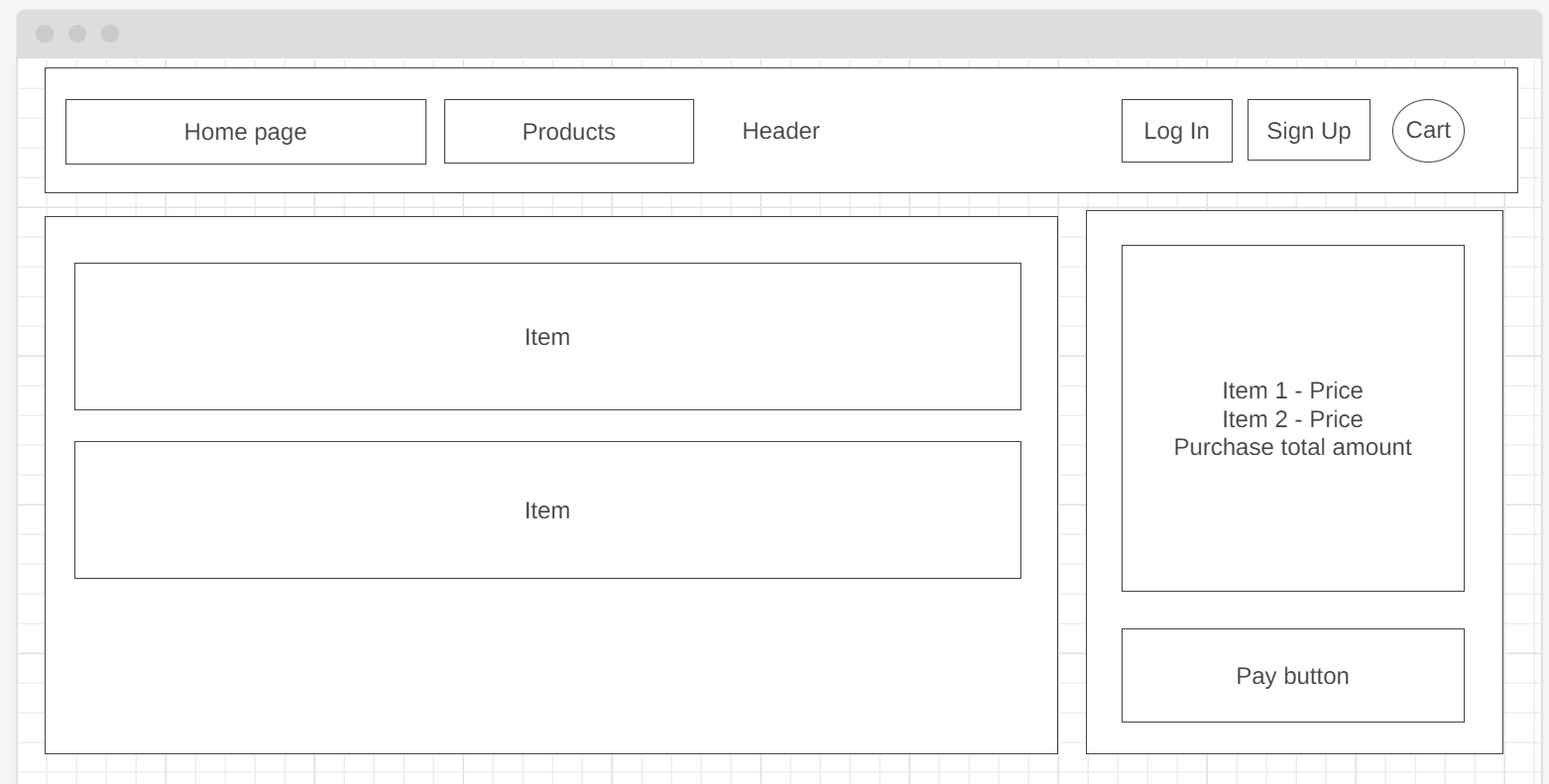Click the Header label area
Image resolution: width=1549 pixels, height=784 pixels.
[780, 131]
